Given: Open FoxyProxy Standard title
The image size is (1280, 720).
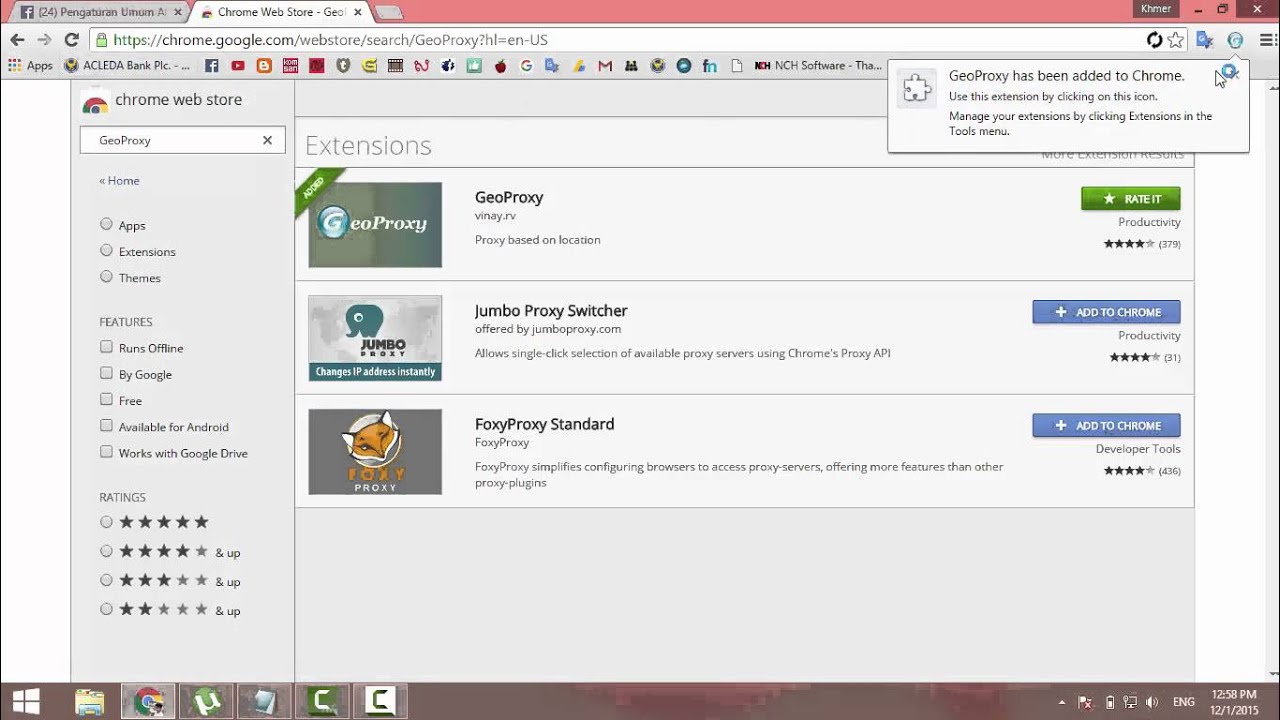Looking at the screenshot, I should [545, 424].
